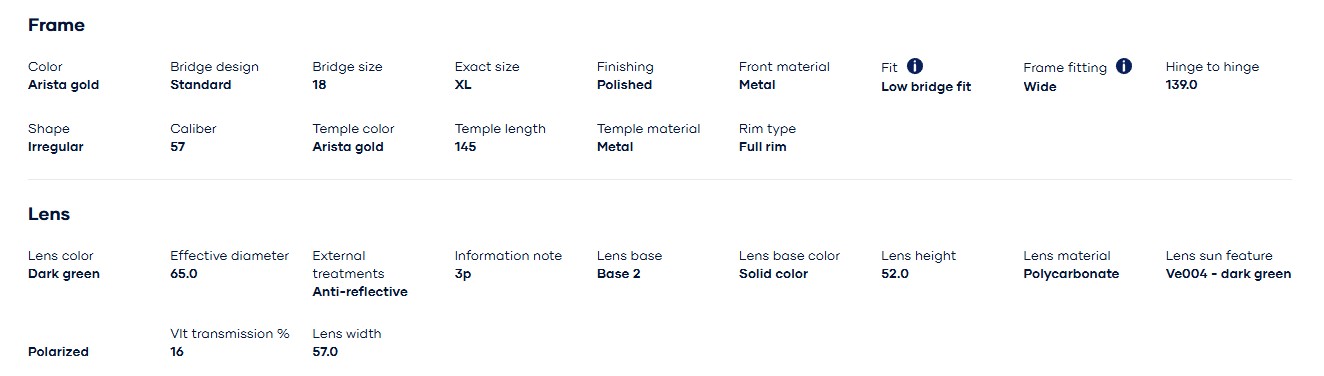Click the Ve004 - dark green value
The height and width of the screenshot is (376, 1324).
click(x=1228, y=274)
